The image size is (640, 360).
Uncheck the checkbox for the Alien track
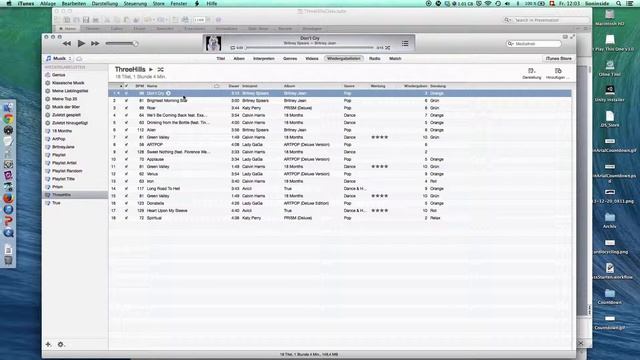tap(126, 130)
